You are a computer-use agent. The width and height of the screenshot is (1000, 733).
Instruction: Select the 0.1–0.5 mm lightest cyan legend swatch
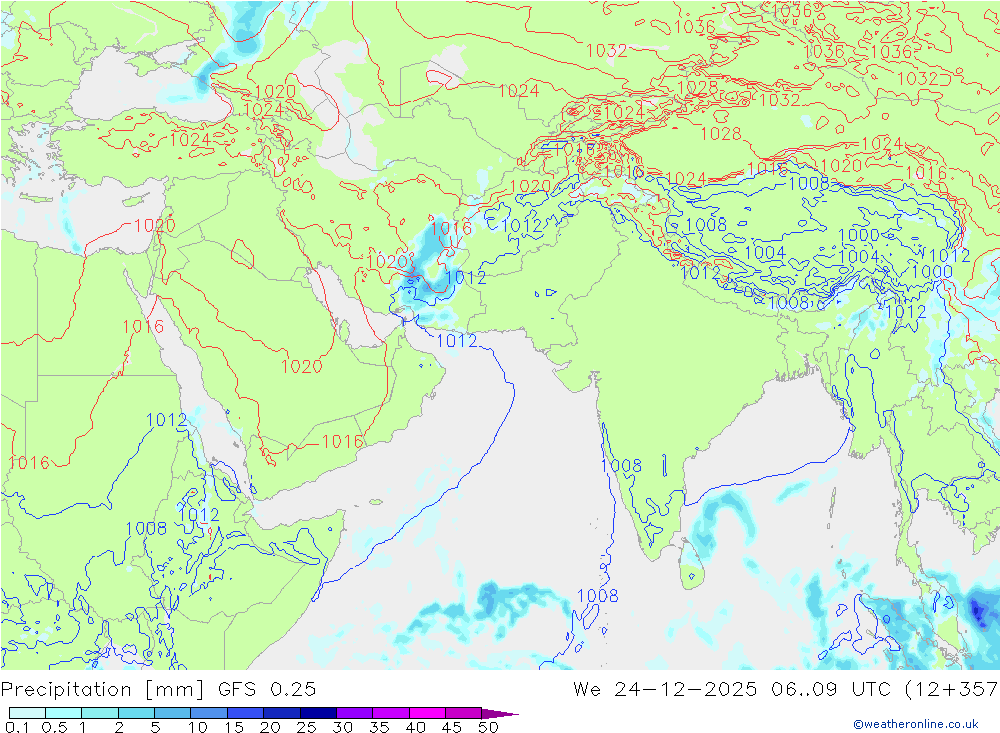pyautogui.click(x=27, y=713)
